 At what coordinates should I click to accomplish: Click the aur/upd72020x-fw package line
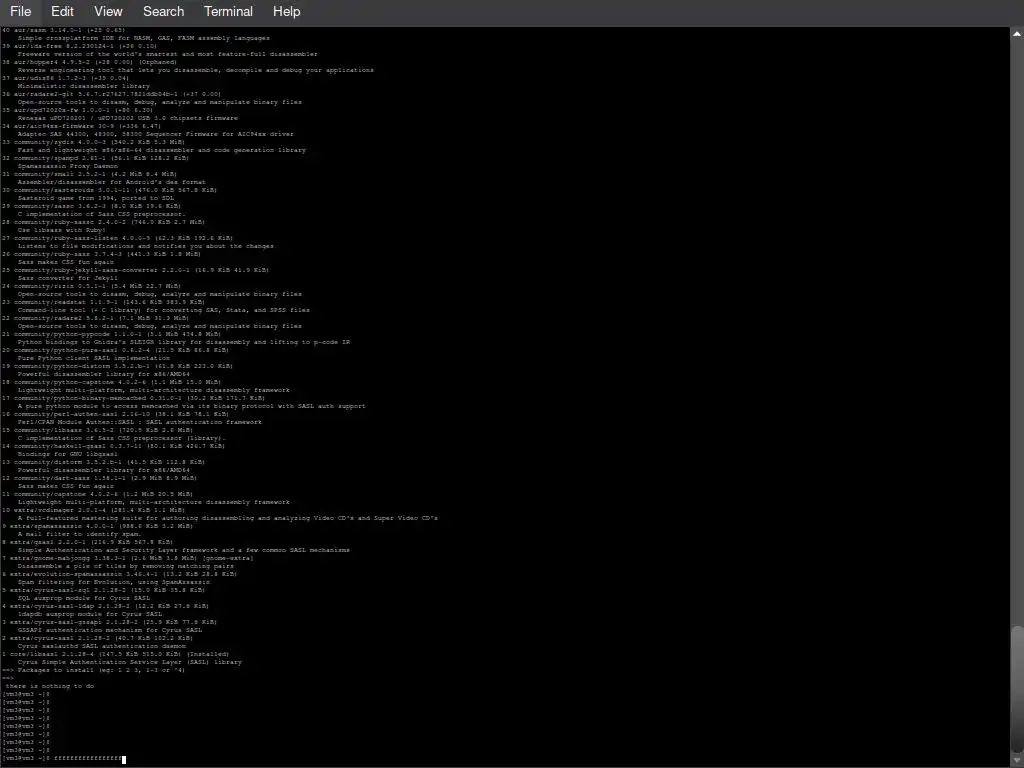[78, 110]
